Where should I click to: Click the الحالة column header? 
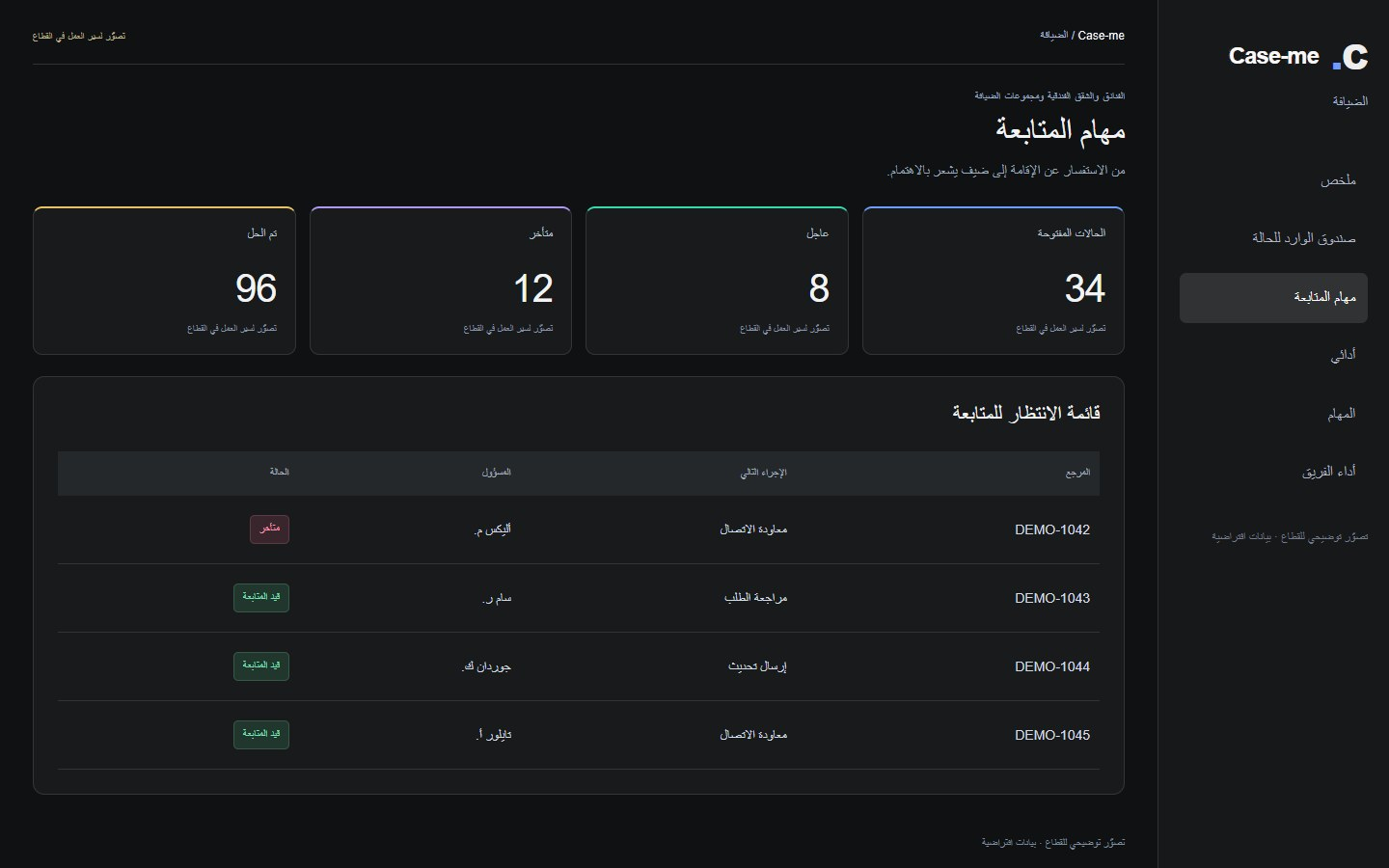(279, 473)
